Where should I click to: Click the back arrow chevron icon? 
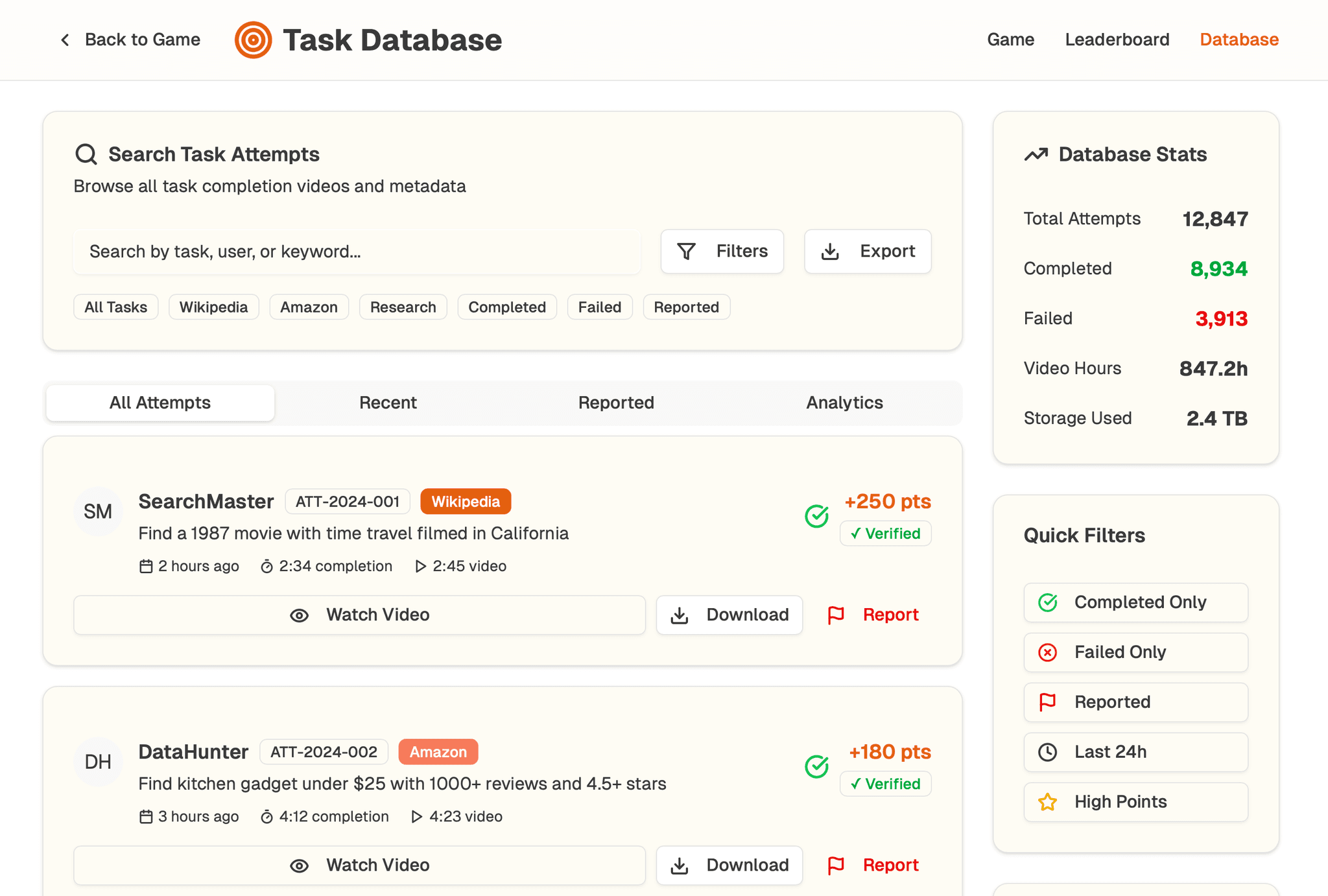click(x=65, y=40)
